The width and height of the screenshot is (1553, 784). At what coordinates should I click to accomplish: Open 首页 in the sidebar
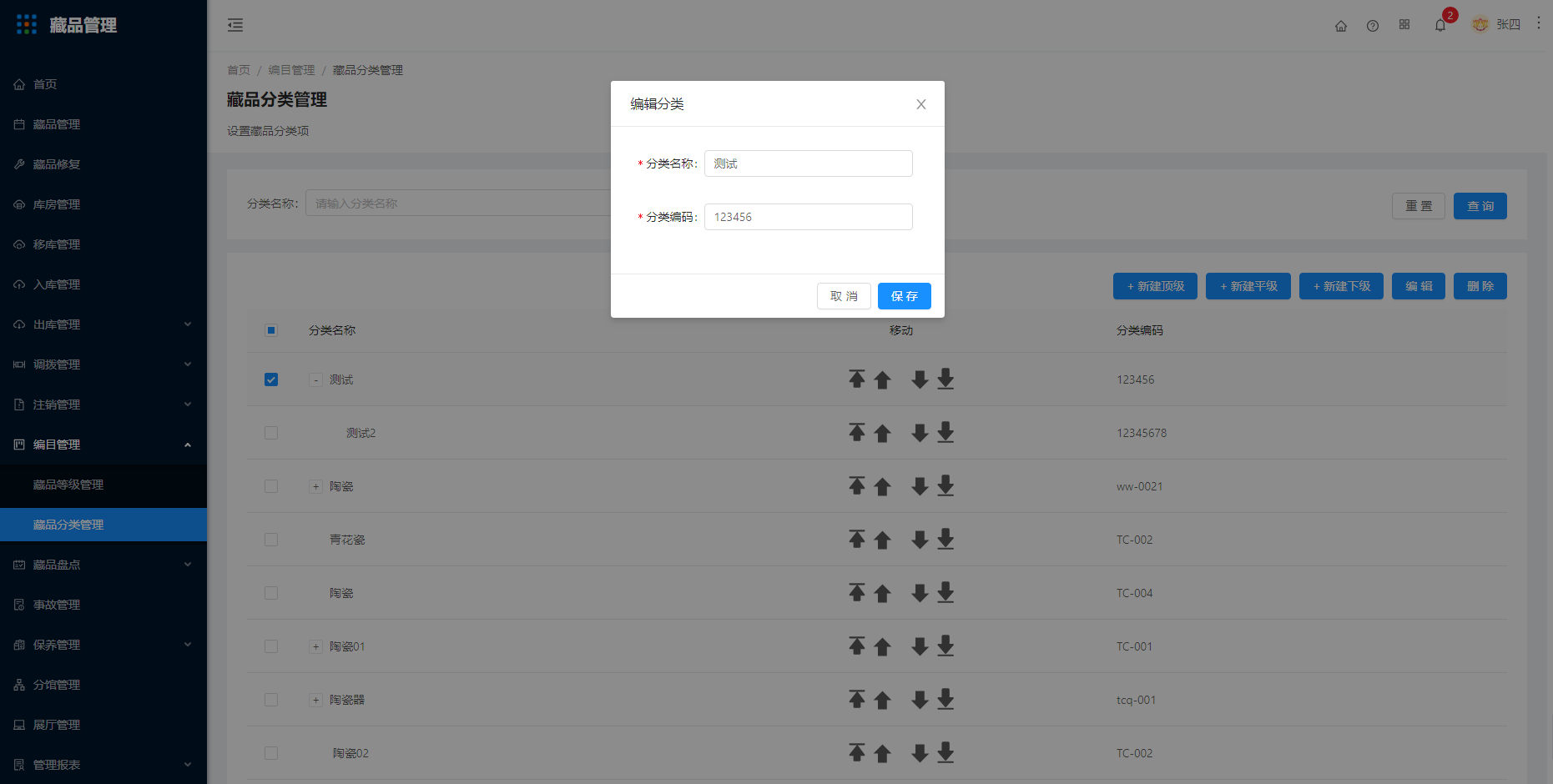pos(103,84)
